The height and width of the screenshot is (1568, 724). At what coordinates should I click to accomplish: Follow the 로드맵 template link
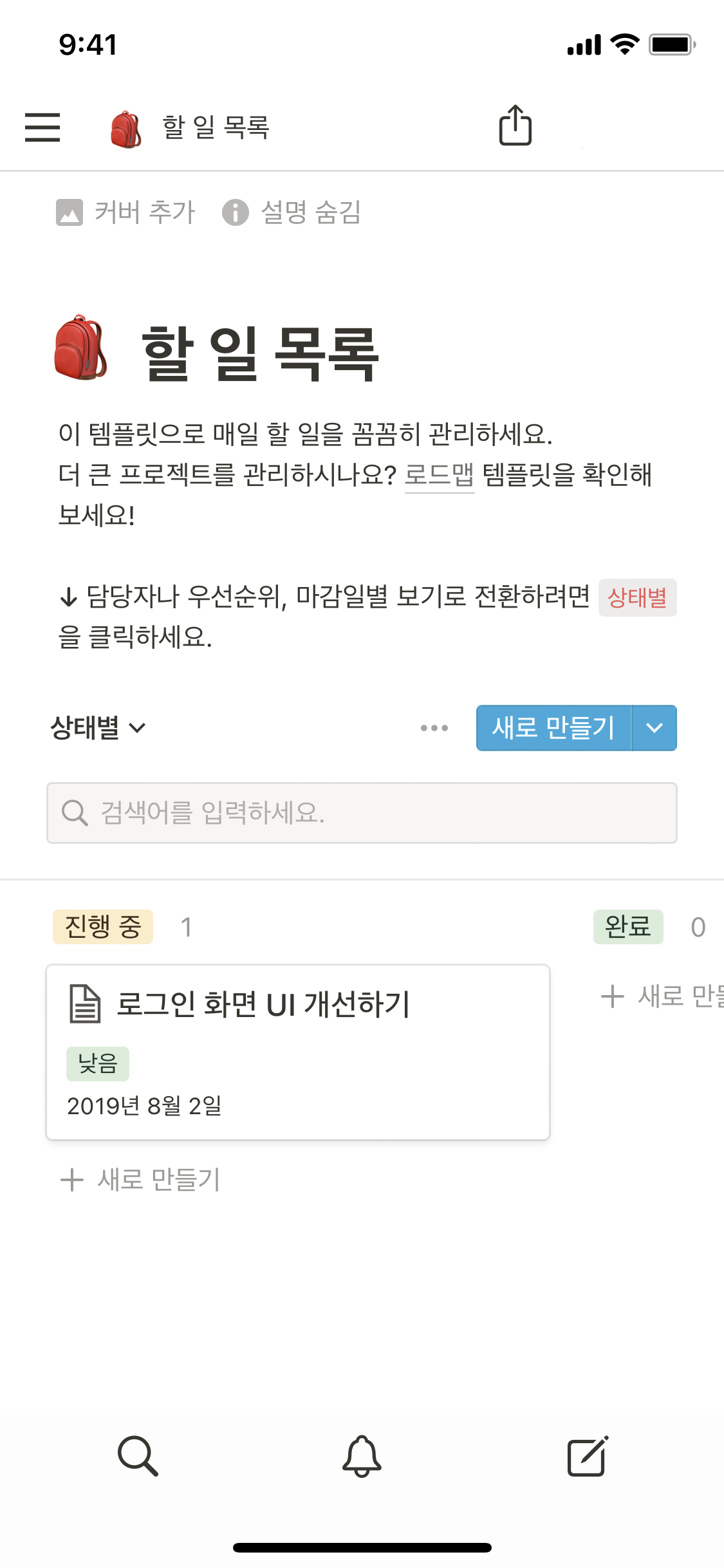coord(439,475)
